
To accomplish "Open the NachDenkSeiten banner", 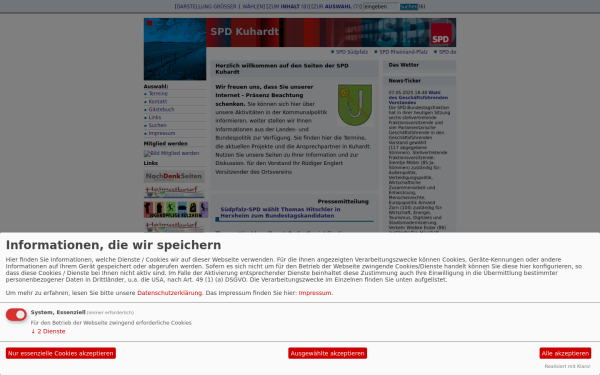I will (174, 176).
